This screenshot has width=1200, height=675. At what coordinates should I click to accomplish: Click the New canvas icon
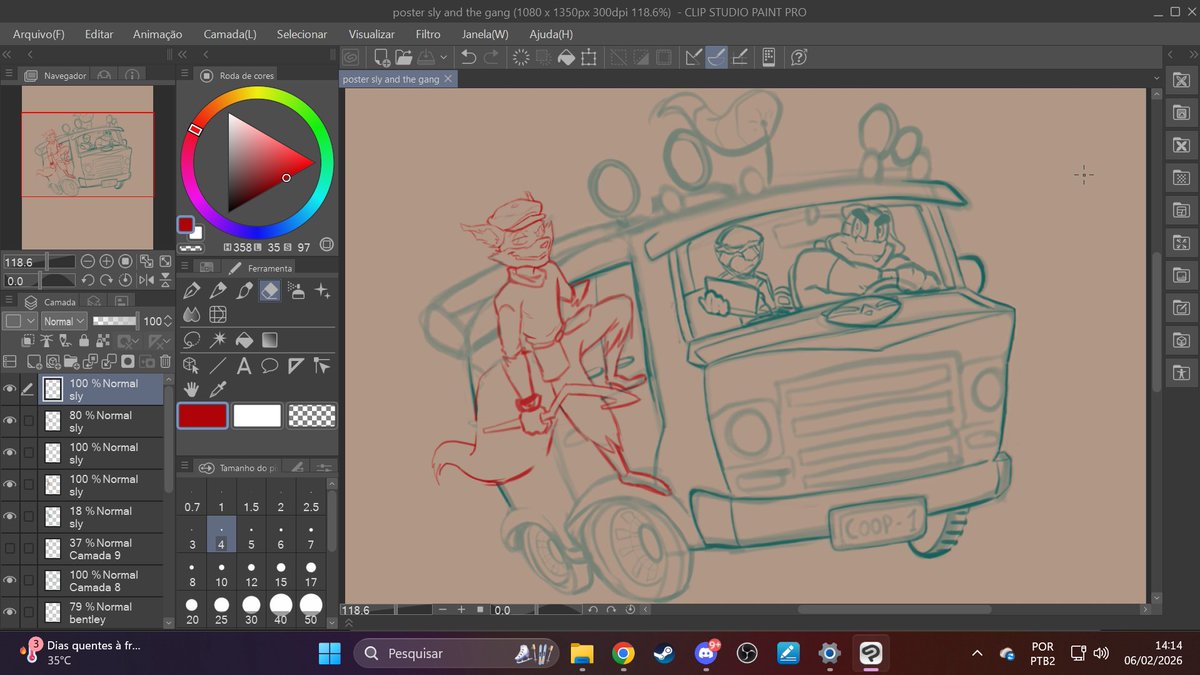pos(382,57)
